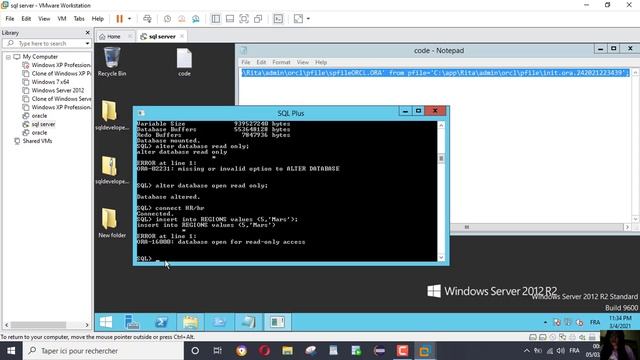Click the VMware Suspend (pause) button
640x360 pixels.
coord(119,19)
